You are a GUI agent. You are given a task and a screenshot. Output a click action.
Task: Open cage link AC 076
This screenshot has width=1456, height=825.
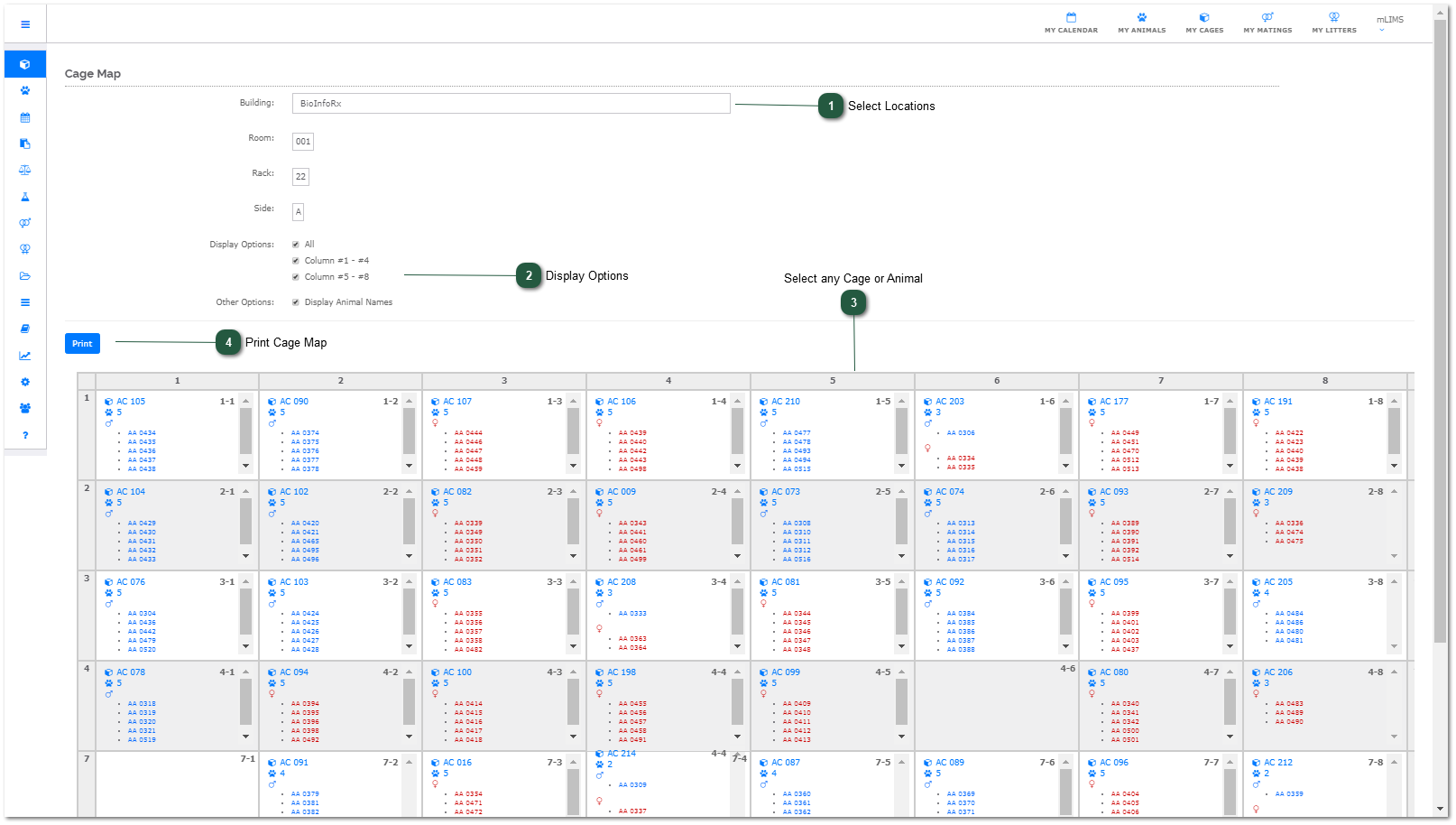131,582
